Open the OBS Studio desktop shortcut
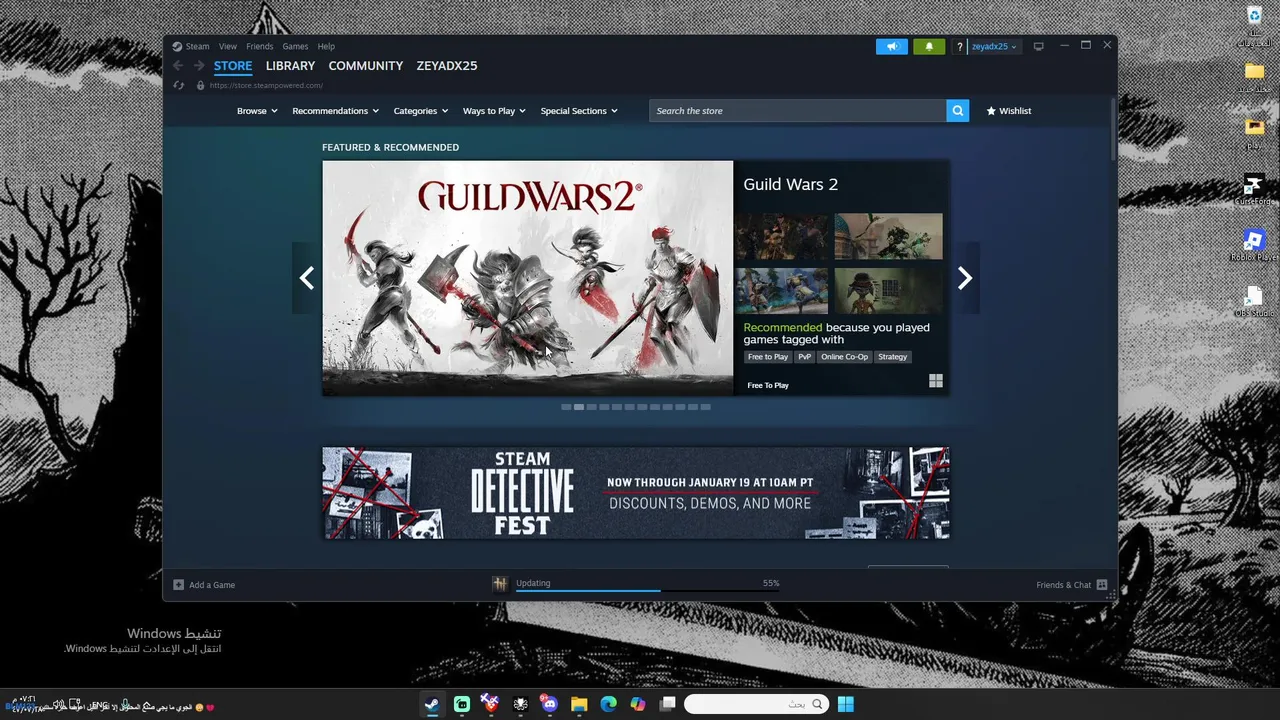Viewport: 1280px width, 720px height. pyautogui.click(x=1254, y=302)
